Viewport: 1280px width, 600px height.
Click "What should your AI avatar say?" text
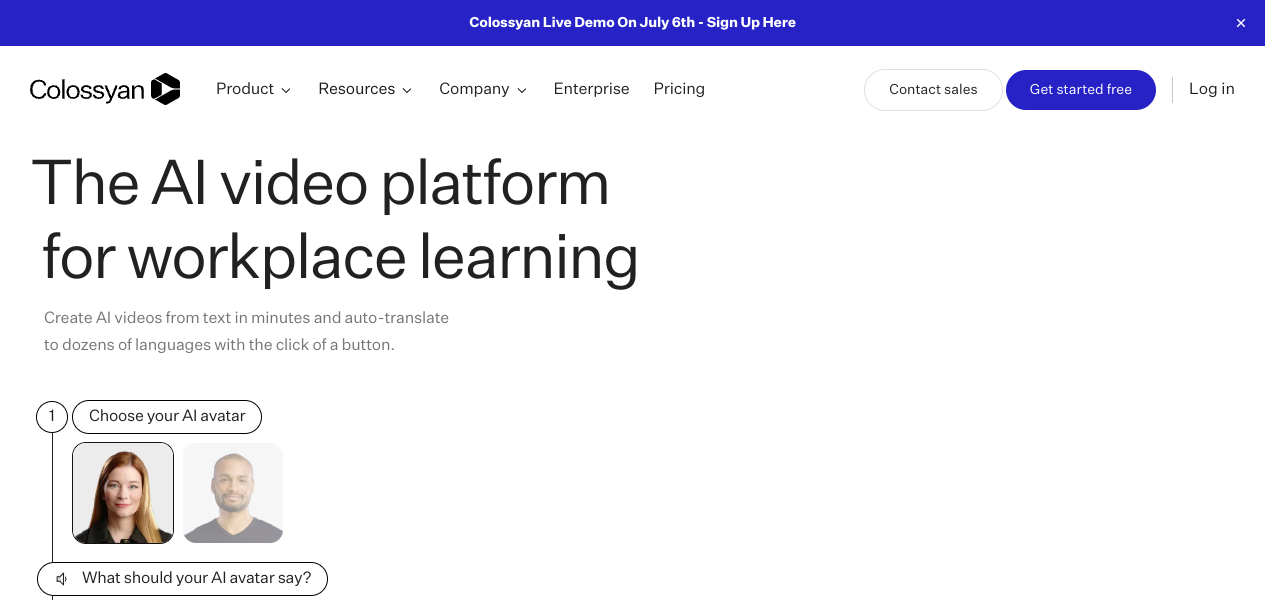coord(196,578)
